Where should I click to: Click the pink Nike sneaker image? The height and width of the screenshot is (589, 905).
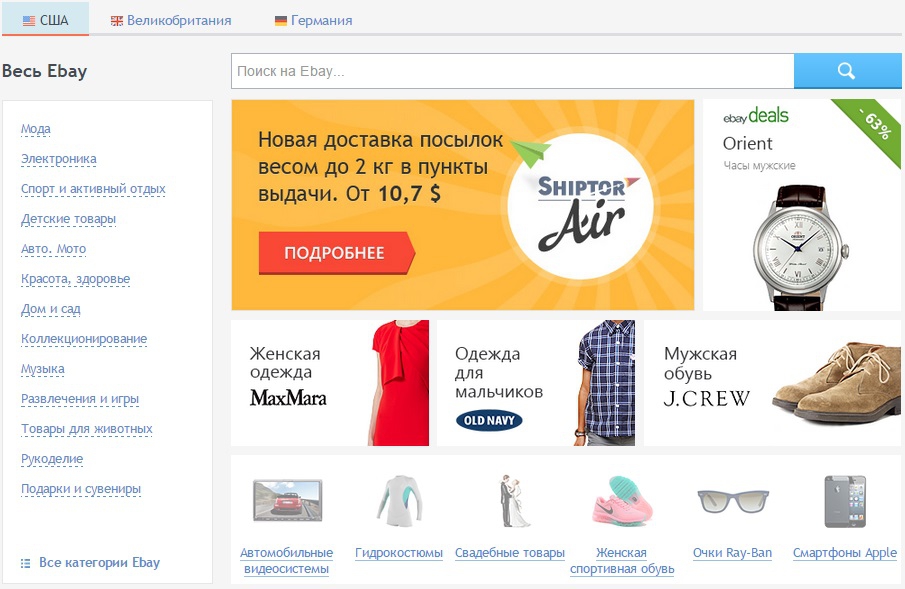[622, 501]
